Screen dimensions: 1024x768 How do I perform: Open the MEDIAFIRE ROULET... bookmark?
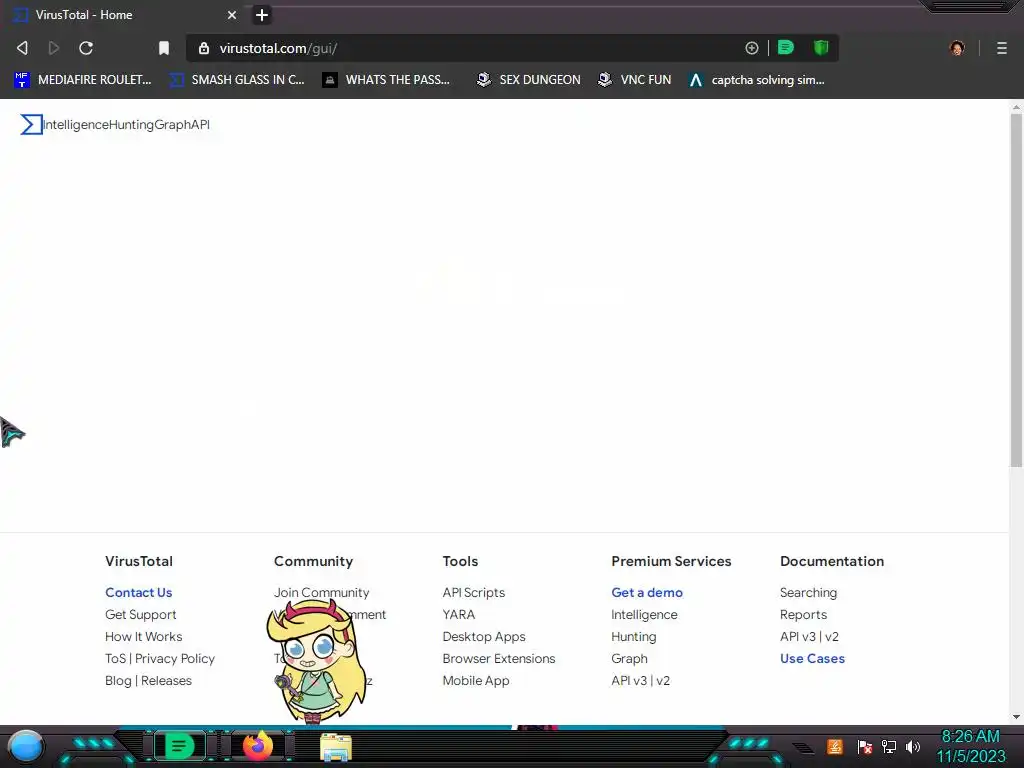(83, 80)
